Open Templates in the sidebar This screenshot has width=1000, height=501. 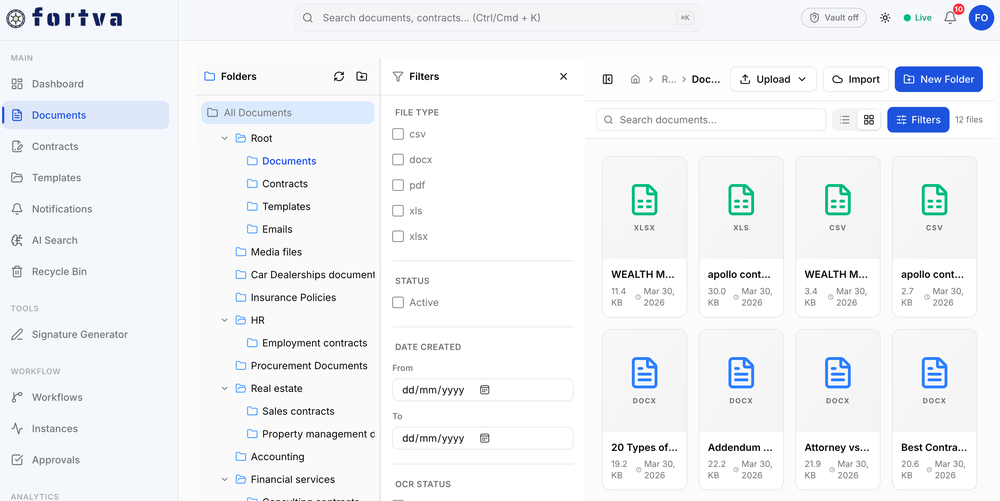click(x=85, y=178)
